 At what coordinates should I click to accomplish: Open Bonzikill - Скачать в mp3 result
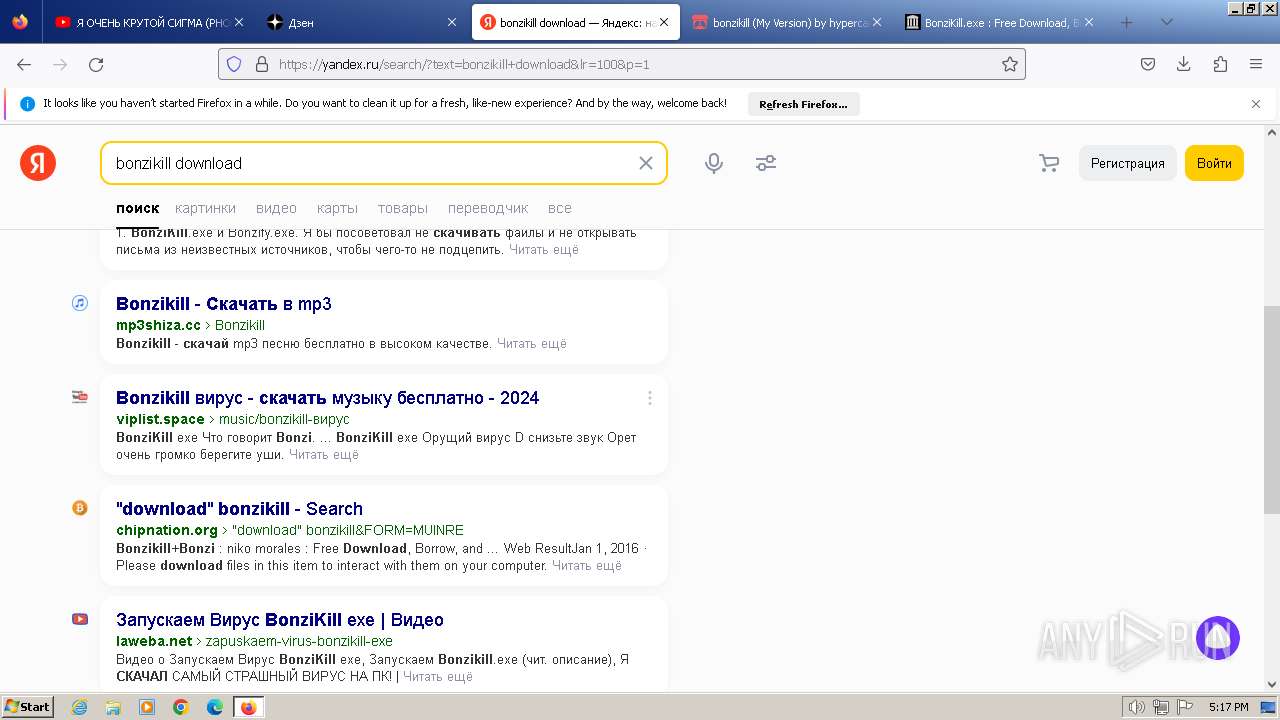point(224,304)
